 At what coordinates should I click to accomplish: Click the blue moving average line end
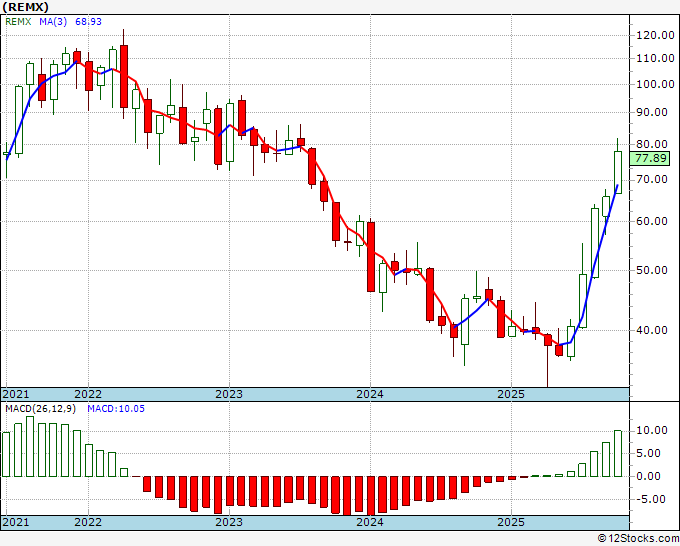tap(618, 186)
